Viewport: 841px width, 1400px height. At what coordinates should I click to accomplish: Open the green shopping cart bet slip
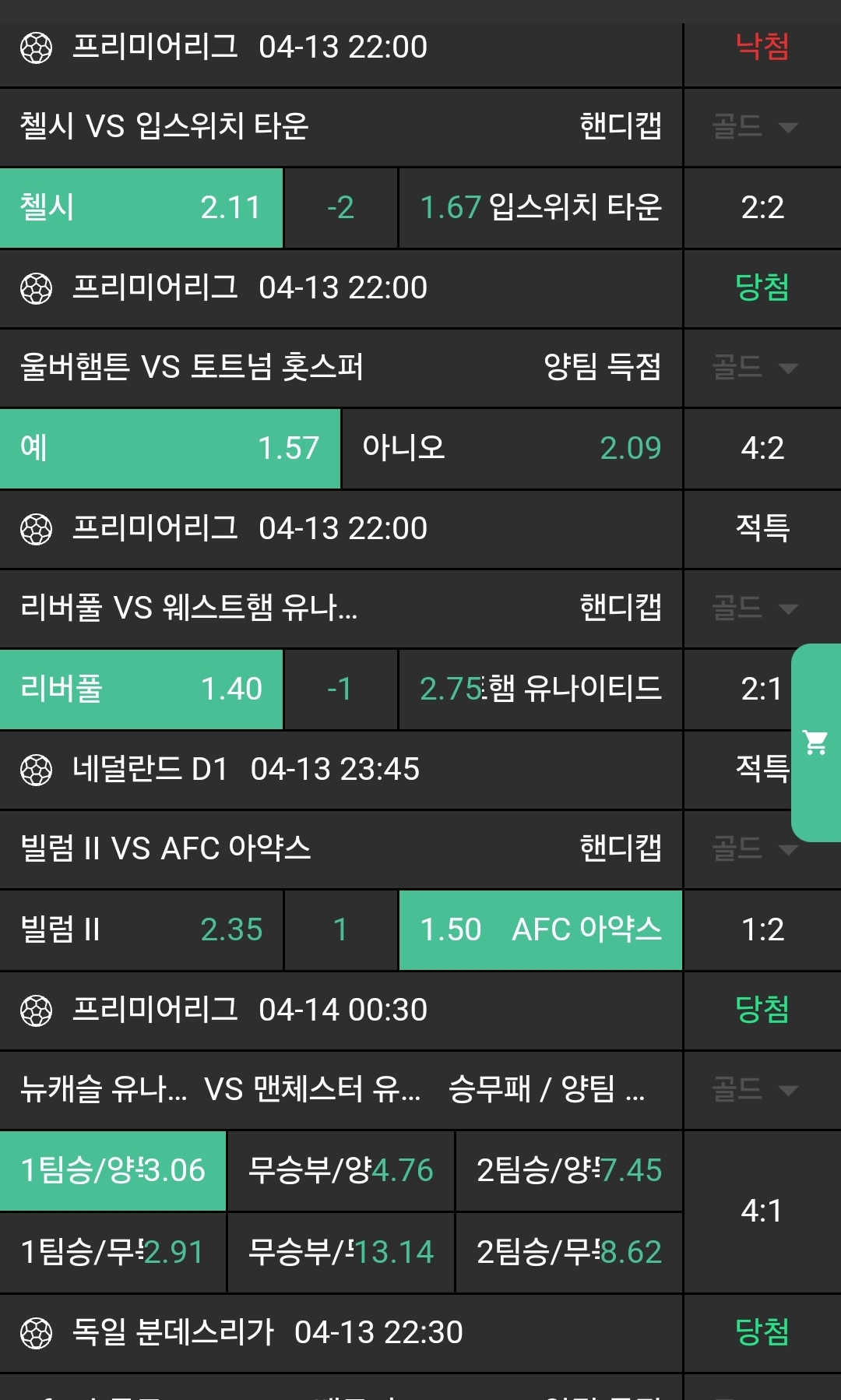click(815, 742)
